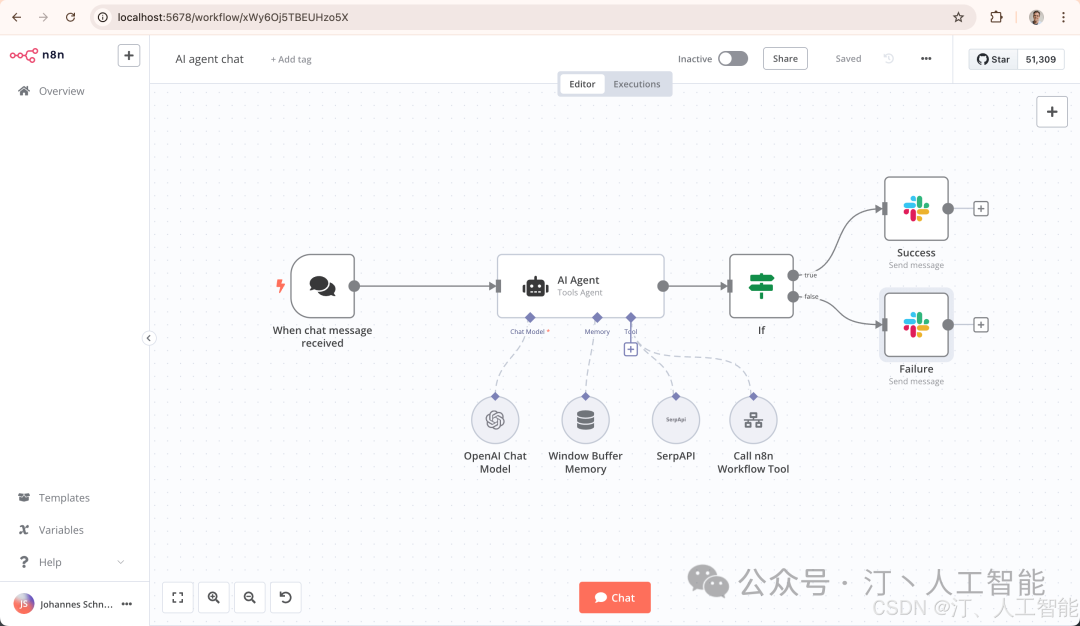The image size is (1080, 626).
Task: Toggle the Inactive workflow switch
Action: 733,59
